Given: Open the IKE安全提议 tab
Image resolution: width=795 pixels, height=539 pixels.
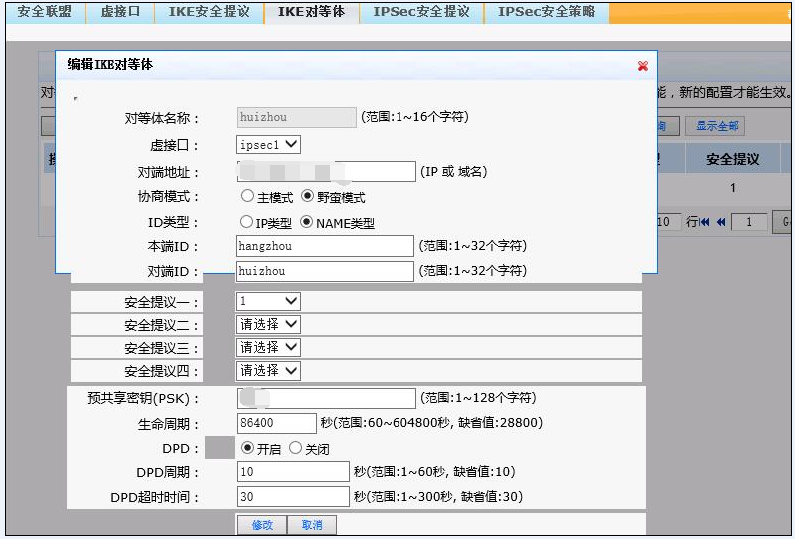Looking at the screenshot, I should click(x=209, y=12).
